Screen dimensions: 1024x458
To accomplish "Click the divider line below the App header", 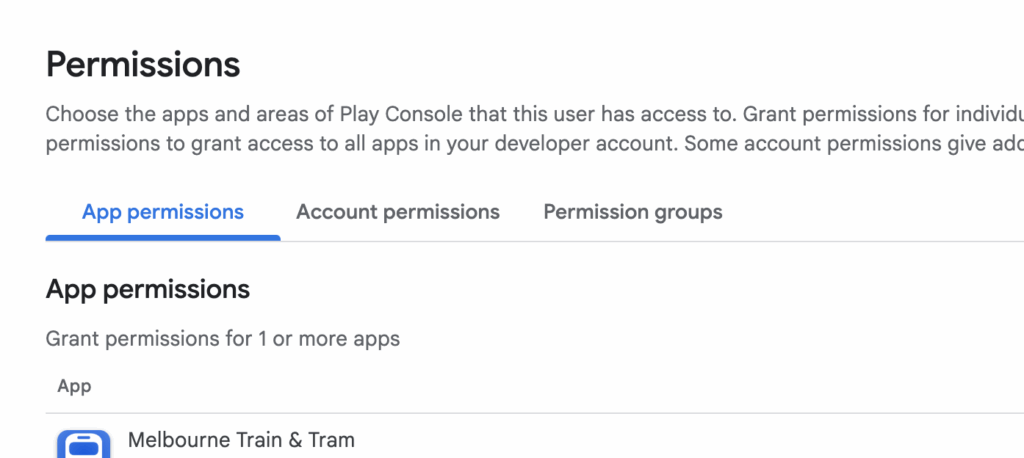I will click(x=500, y=413).
